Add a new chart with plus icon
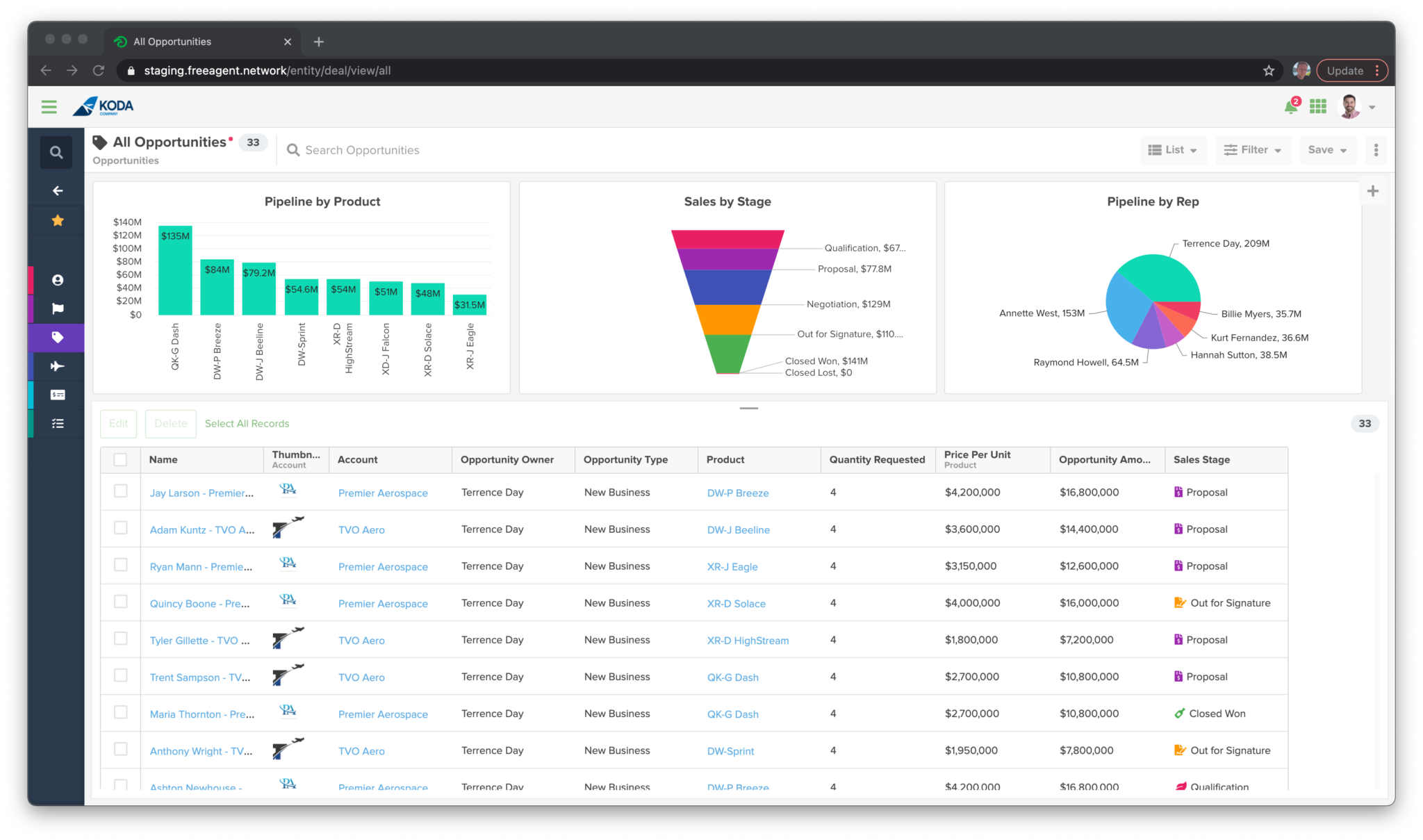 point(1372,191)
